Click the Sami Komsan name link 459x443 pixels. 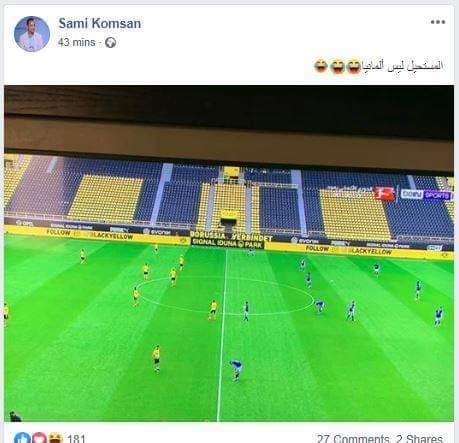pyautogui.click(x=100, y=23)
